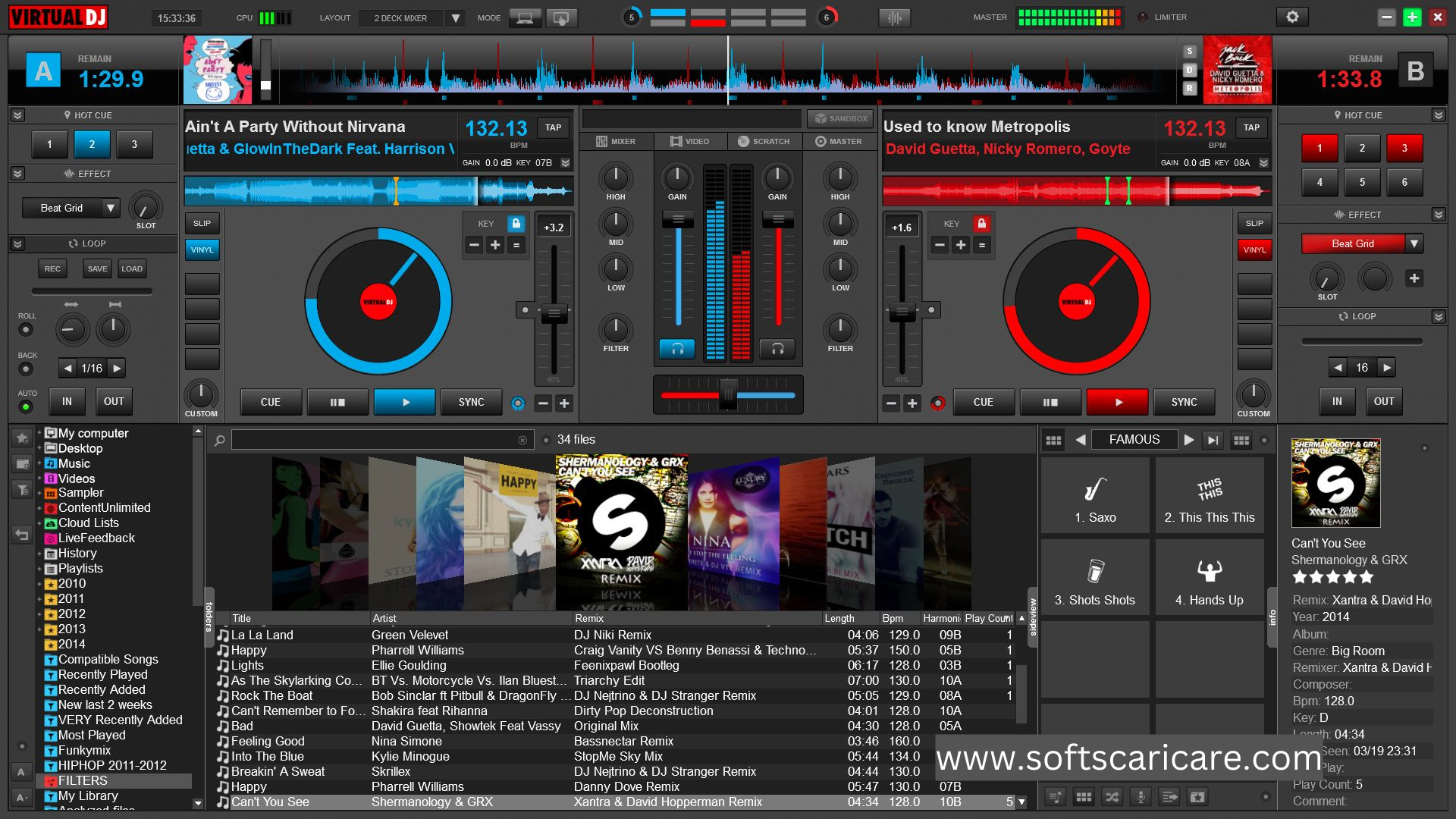The height and width of the screenshot is (819, 1456).
Task: Clear the search field with the X icon
Action: coord(522,440)
